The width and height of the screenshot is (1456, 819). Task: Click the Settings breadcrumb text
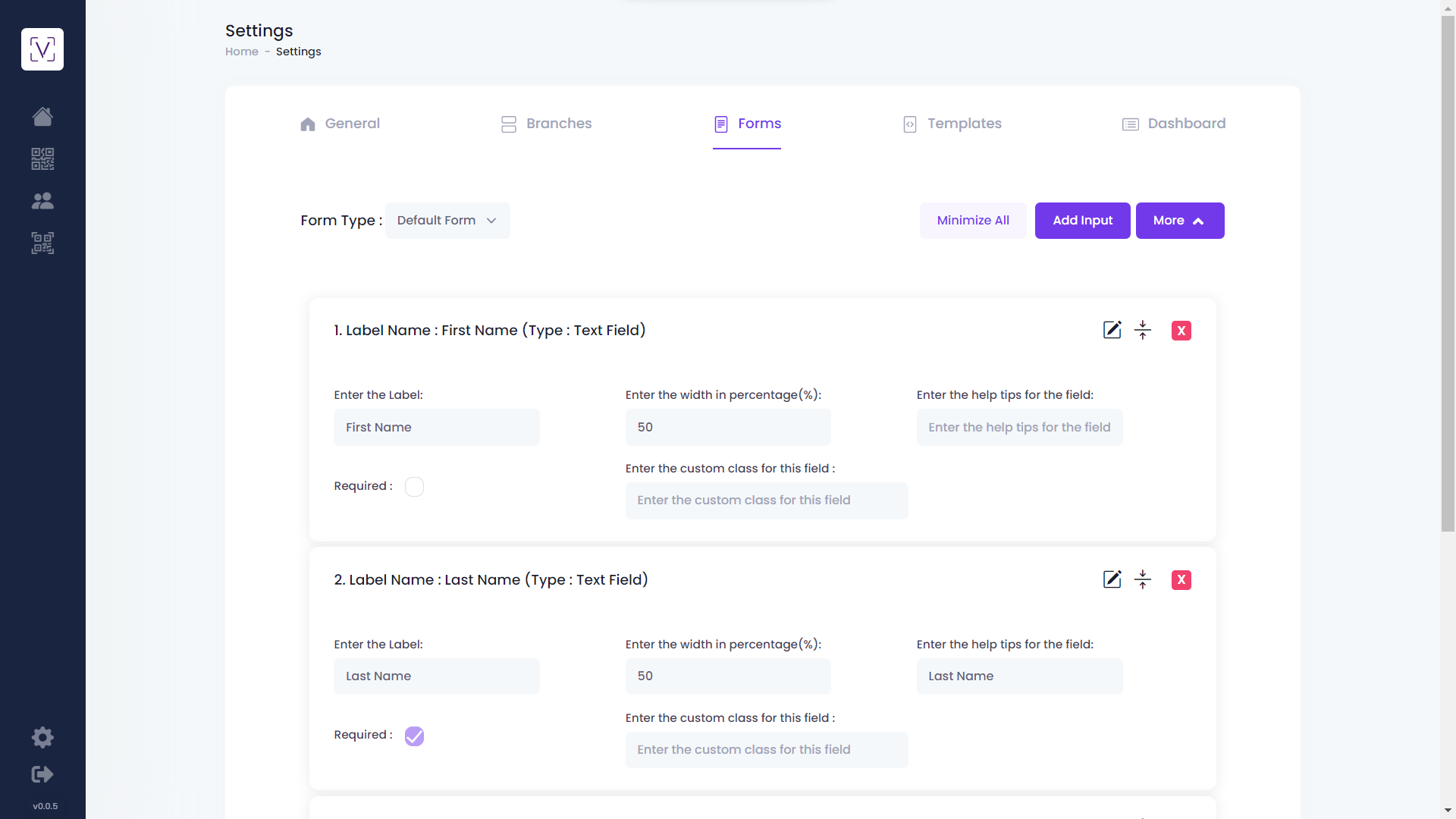[299, 52]
